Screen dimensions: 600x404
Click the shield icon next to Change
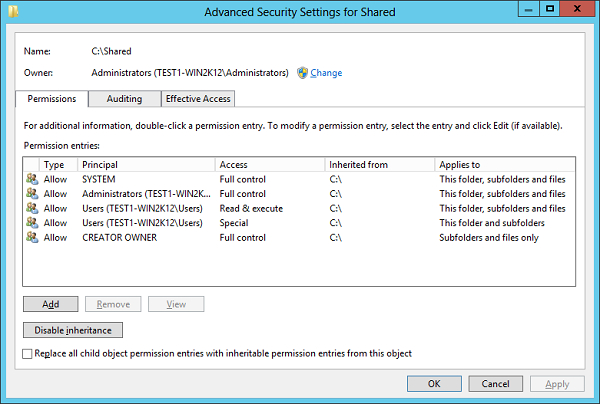302,73
